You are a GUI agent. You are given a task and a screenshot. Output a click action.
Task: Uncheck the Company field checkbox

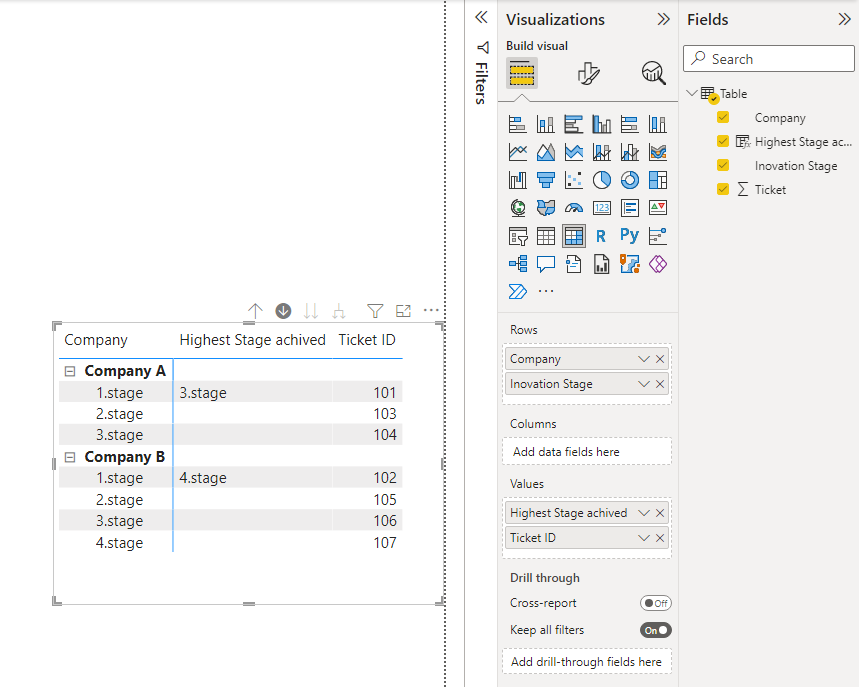point(723,117)
